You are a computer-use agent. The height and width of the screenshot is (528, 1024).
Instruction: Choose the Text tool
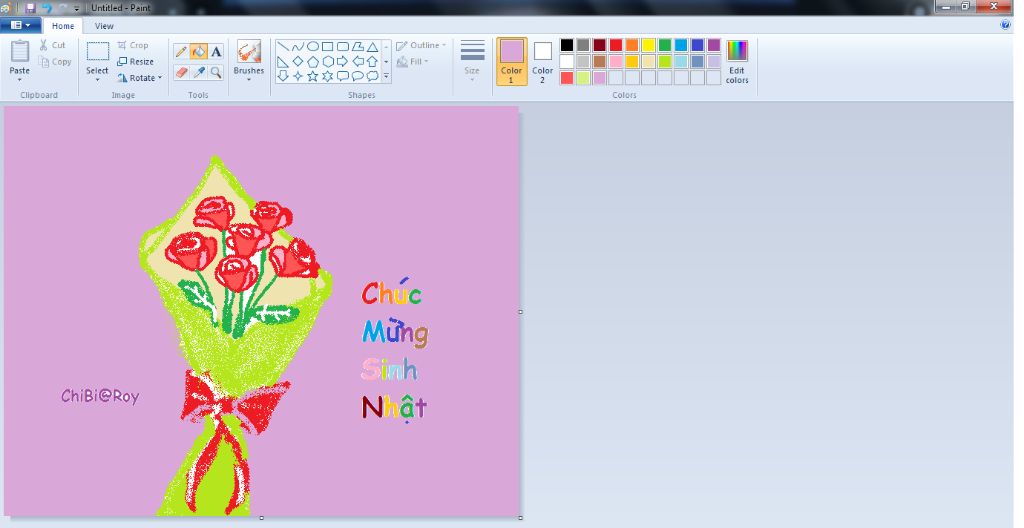coord(216,52)
